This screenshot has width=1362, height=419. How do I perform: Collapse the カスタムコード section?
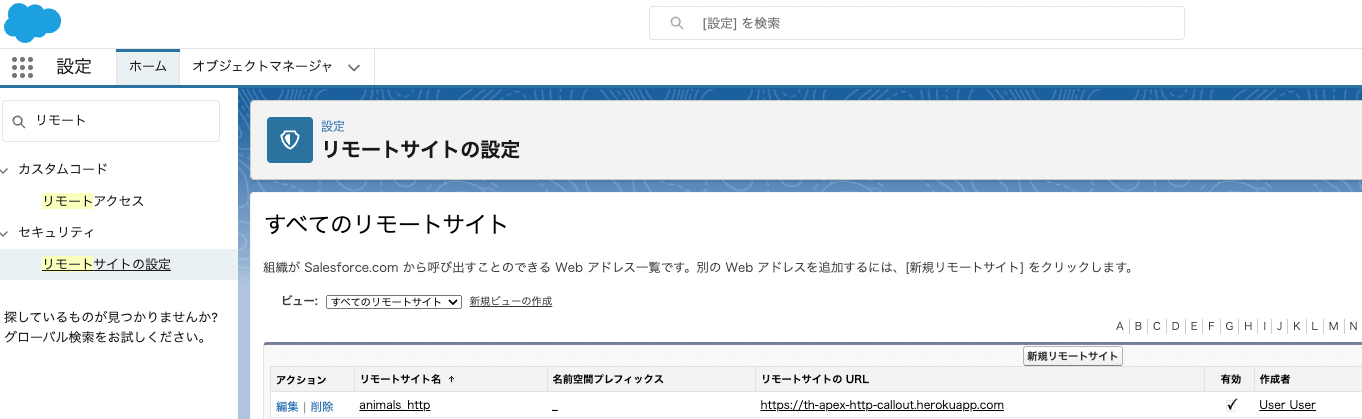pyautogui.click(x=6, y=170)
